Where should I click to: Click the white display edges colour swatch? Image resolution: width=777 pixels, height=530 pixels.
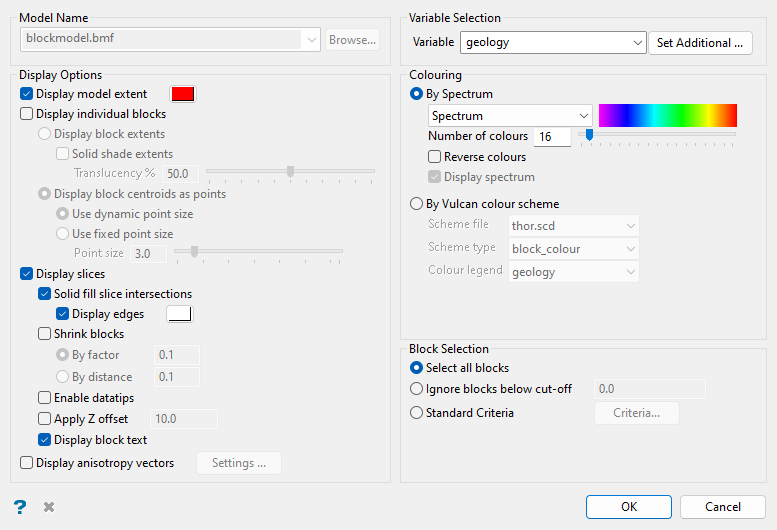180,314
